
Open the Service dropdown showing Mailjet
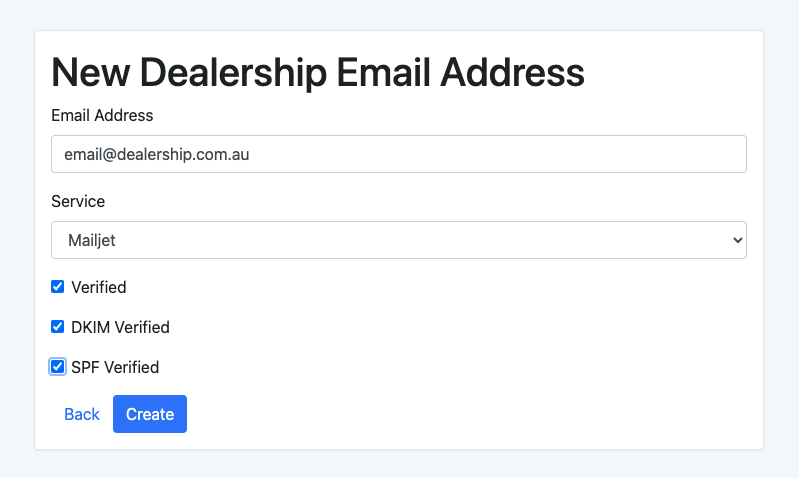point(398,240)
